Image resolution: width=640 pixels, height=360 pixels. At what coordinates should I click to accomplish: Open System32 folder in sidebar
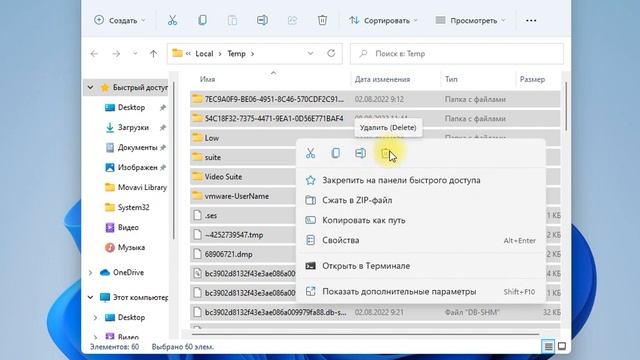click(133, 207)
